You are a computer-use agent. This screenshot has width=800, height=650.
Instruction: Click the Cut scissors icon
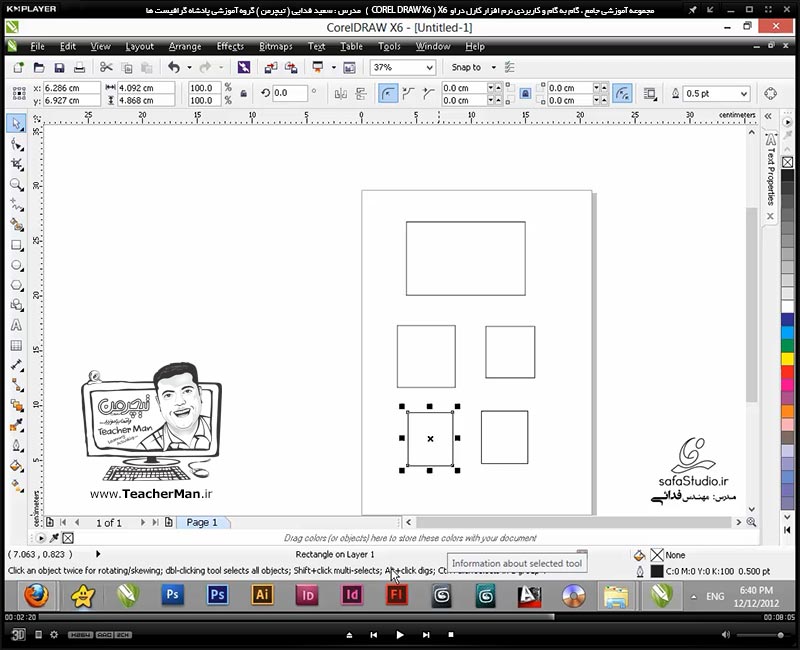pos(106,67)
